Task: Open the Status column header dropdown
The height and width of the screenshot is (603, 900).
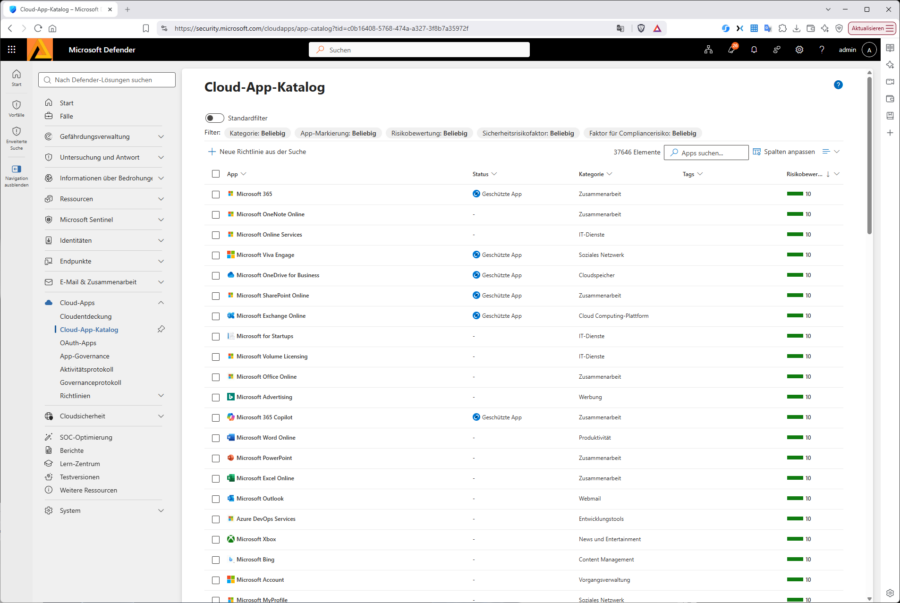Action: click(484, 174)
